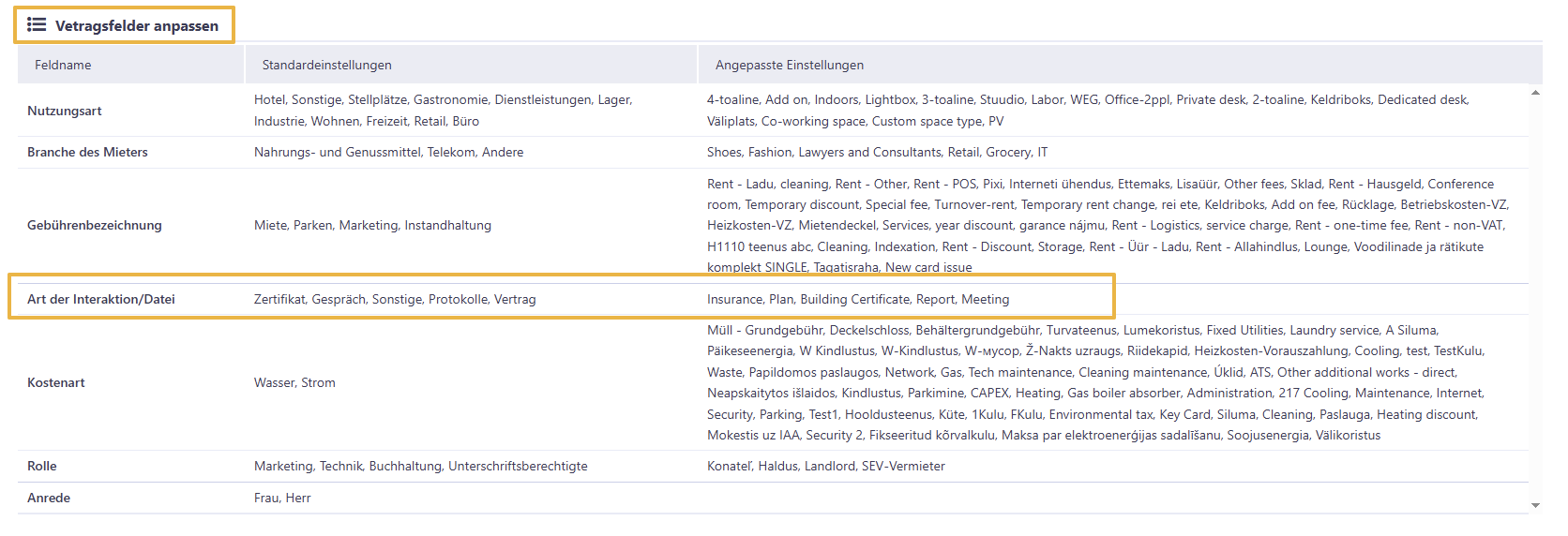Select the Gebührenbezeichnung field name

95,225
